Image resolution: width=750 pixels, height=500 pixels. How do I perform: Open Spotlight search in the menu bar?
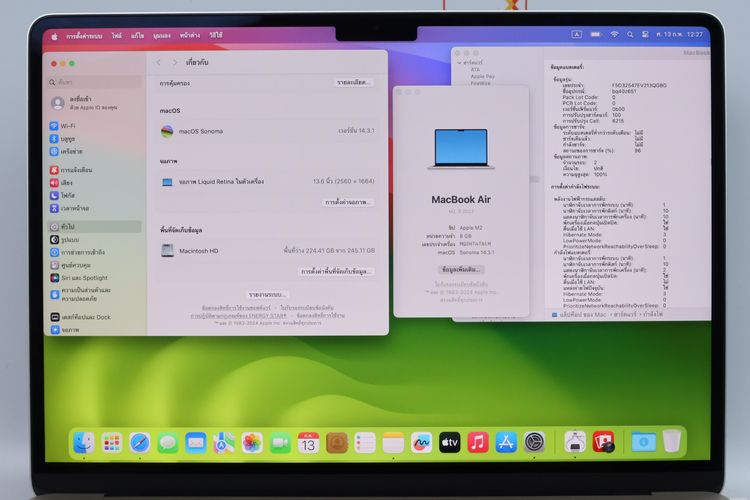(x=630, y=34)
